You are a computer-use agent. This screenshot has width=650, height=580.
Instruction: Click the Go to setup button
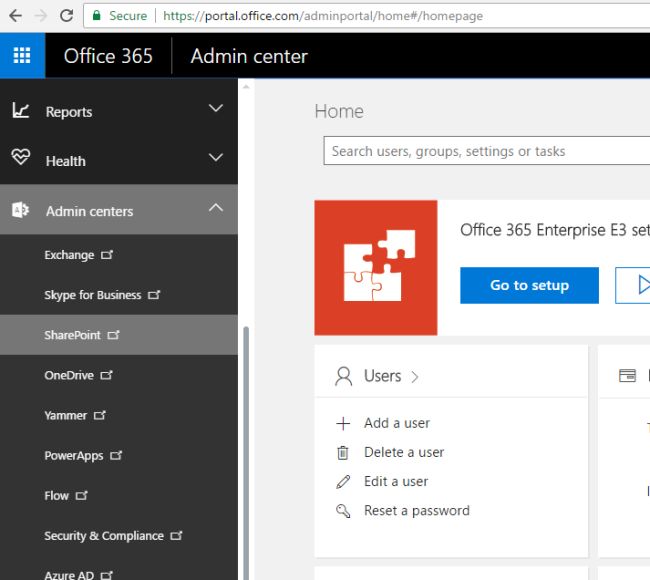pyautogui.click(x=529, y=285)
